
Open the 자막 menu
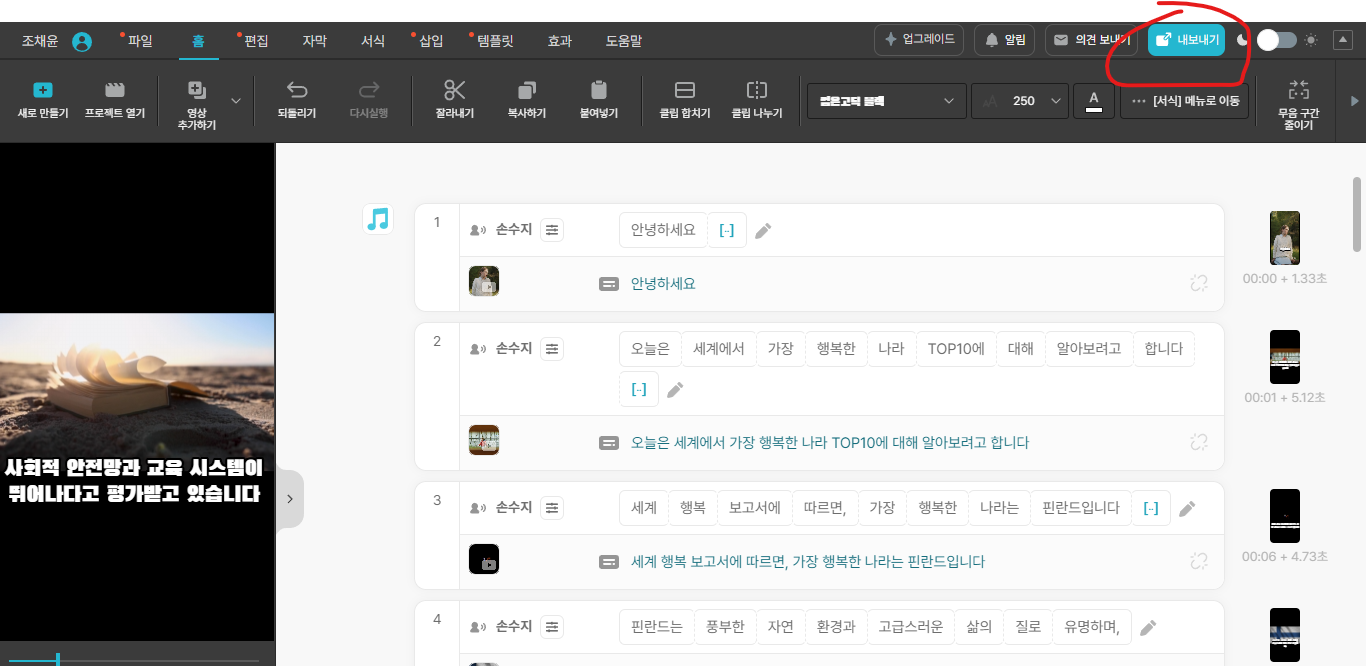(314, 41)
